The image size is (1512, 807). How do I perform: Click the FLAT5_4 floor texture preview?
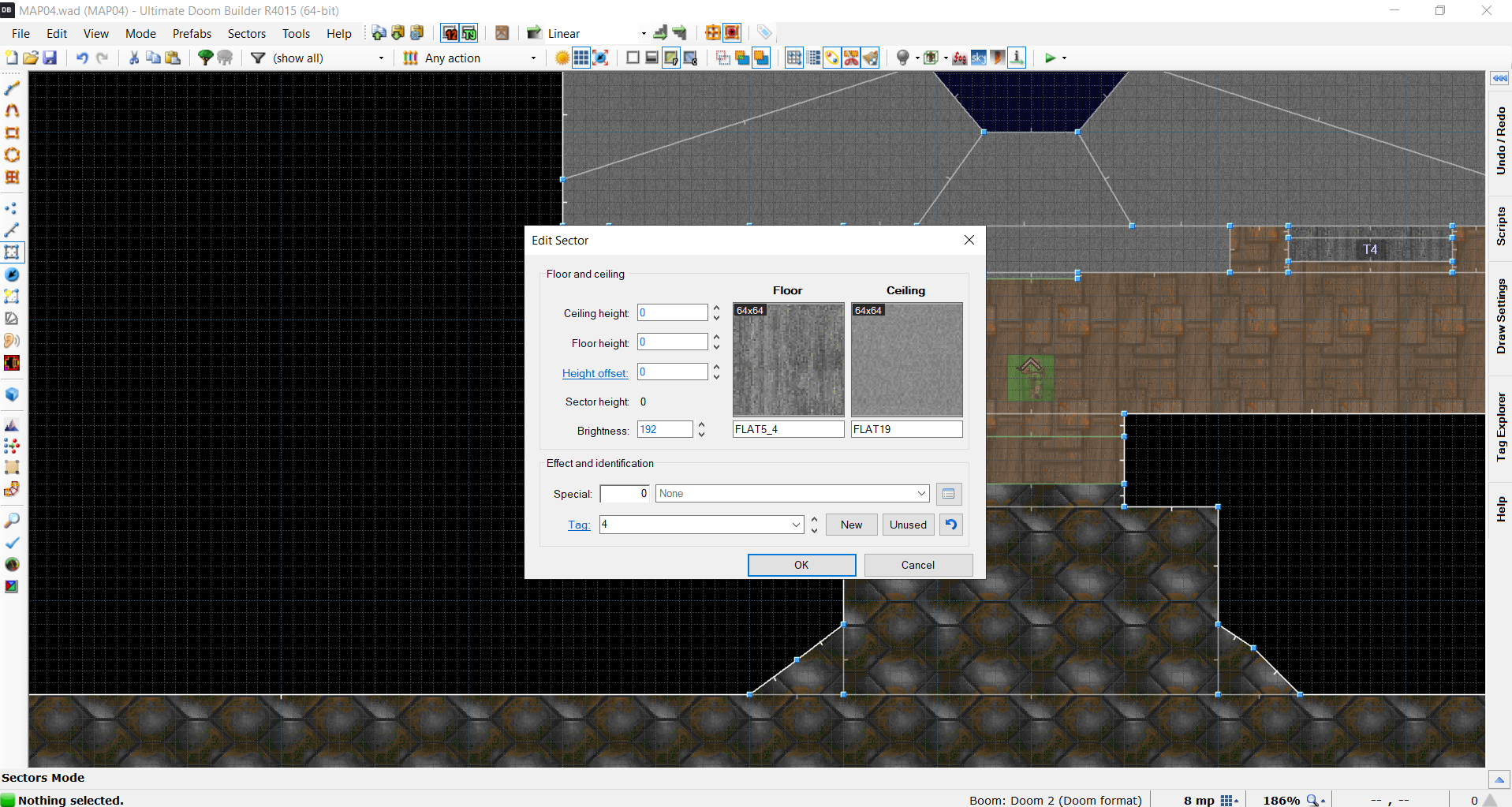788,360
